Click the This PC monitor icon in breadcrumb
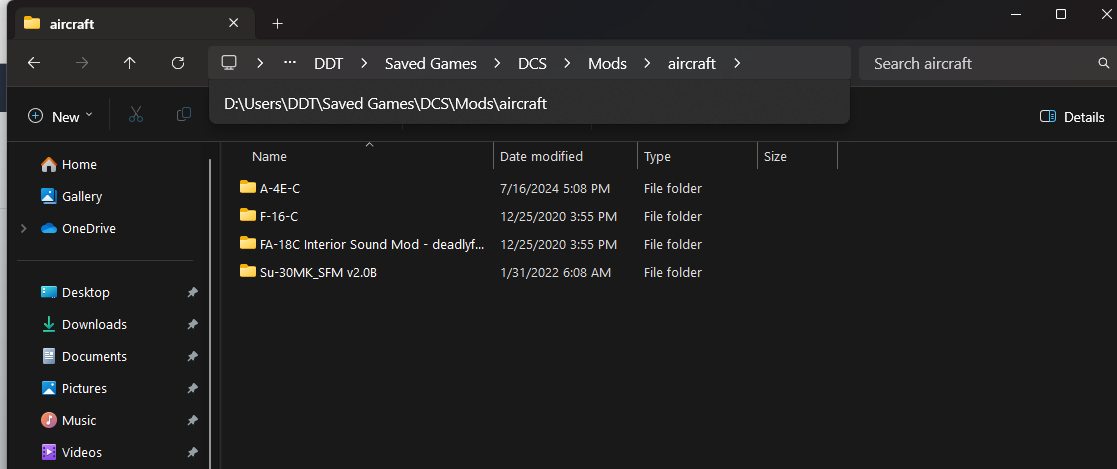Screen dimensions: 1117x469 click(229, 63)
